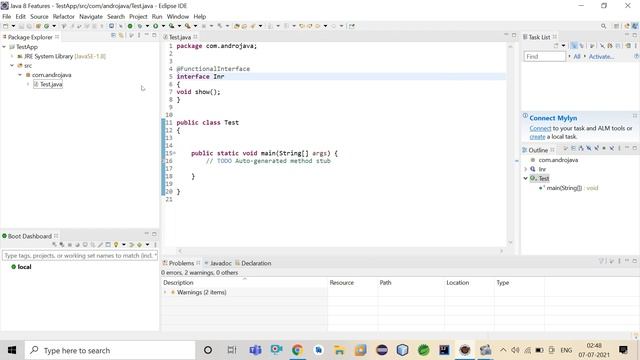Open the Refactor menu
The width and height of the screenshot is (640, 360).
click(x=64, y=16)
